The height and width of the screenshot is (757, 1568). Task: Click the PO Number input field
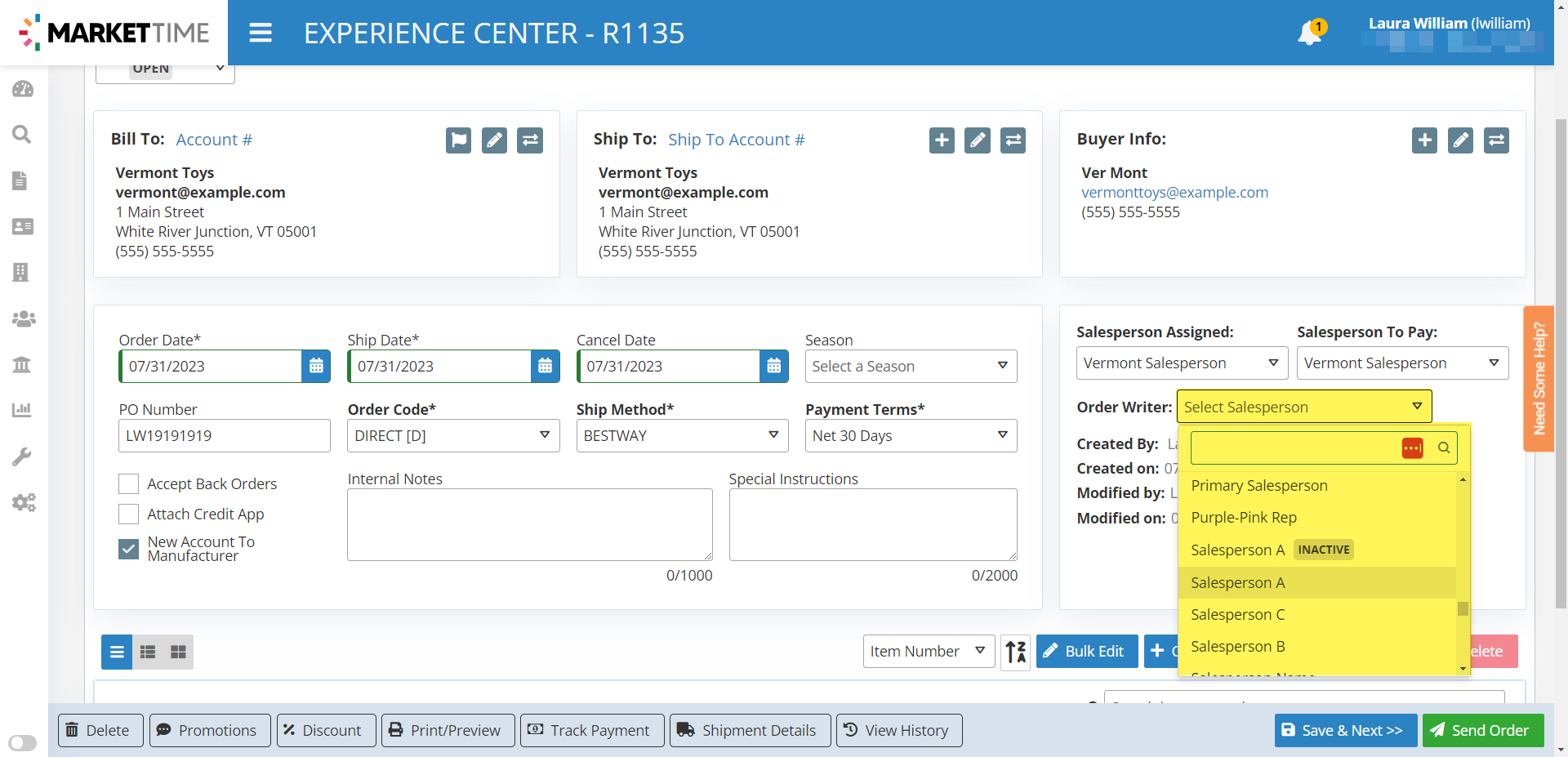(224, 436)
